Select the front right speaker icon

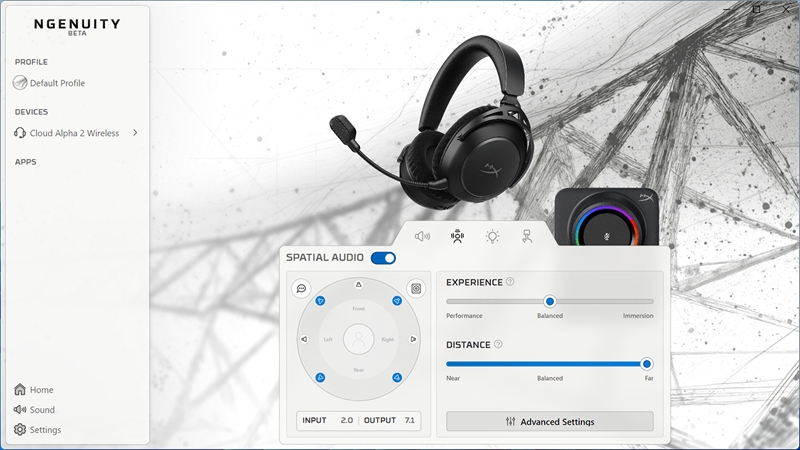pyautogui.click(x=397, y=300)
